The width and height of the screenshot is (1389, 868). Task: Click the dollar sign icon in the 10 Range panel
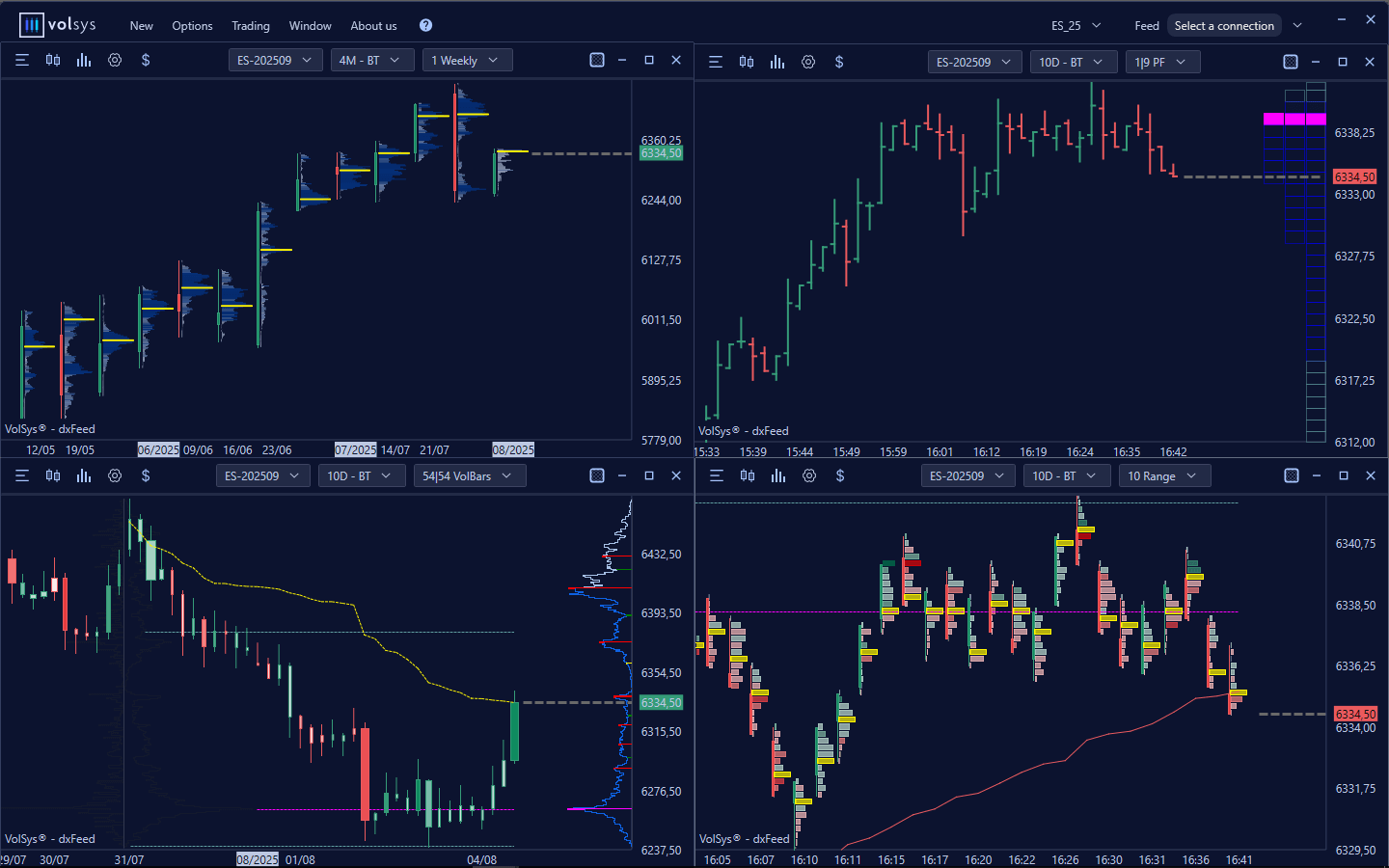[x=840, y=475]
